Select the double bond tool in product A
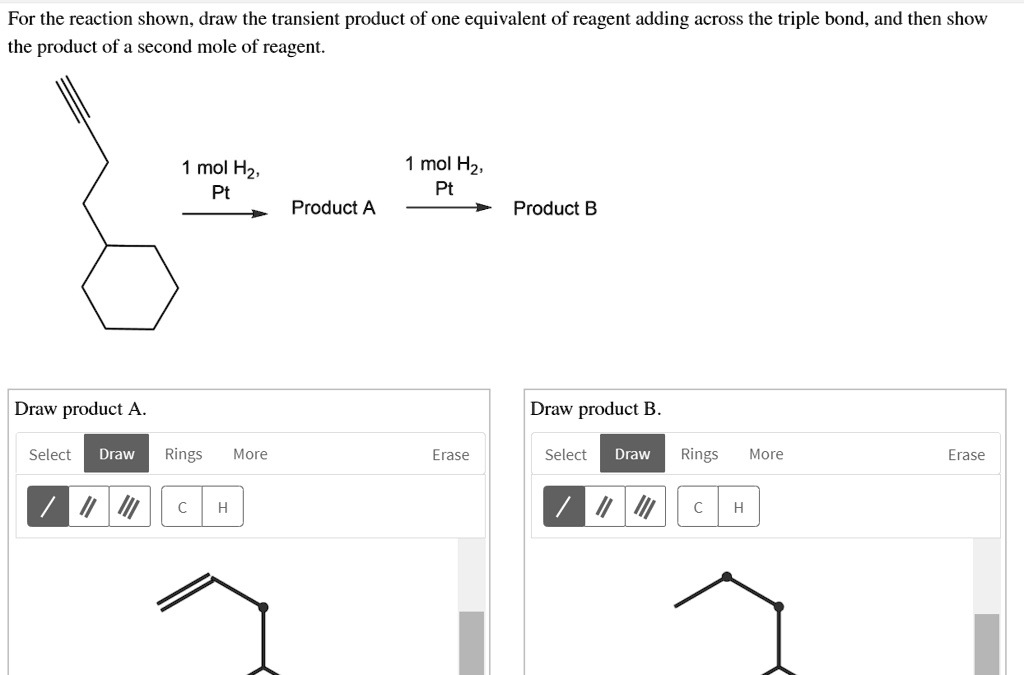 pyautogui.click(x=88, y=507)
